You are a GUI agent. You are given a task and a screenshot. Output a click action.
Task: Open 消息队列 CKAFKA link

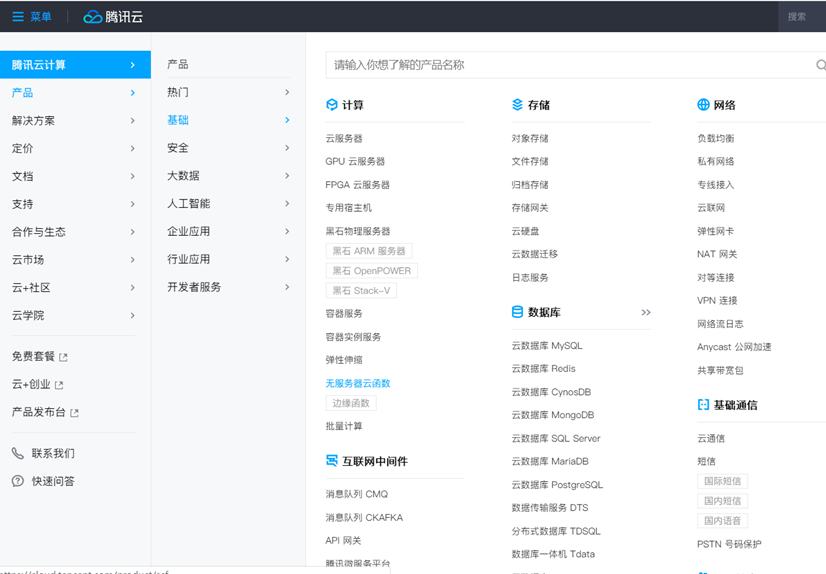364,518
